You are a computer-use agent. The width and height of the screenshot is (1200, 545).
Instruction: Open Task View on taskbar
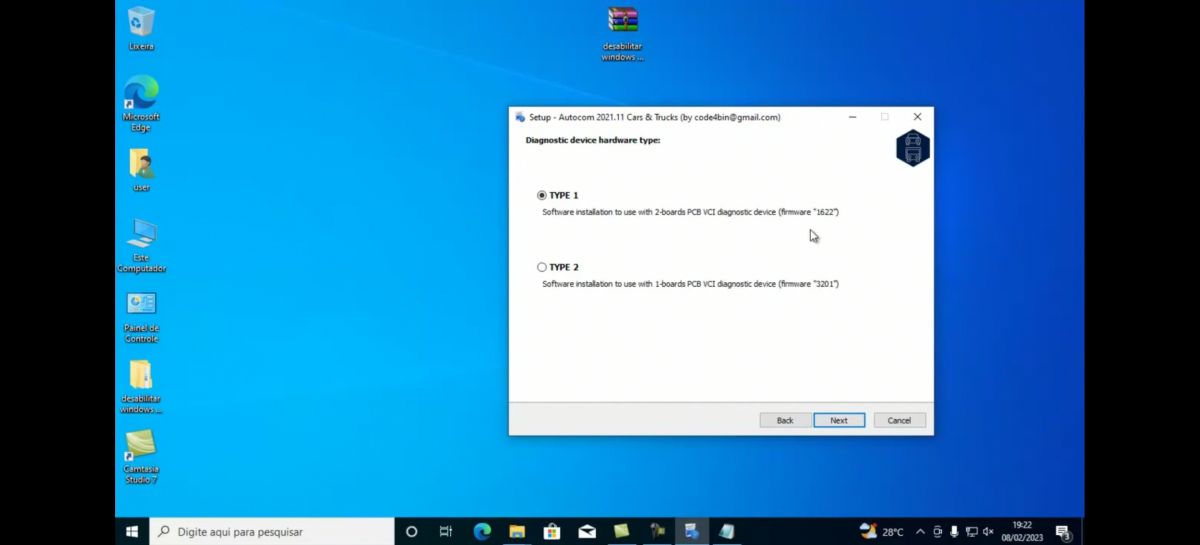pos(446,532)
